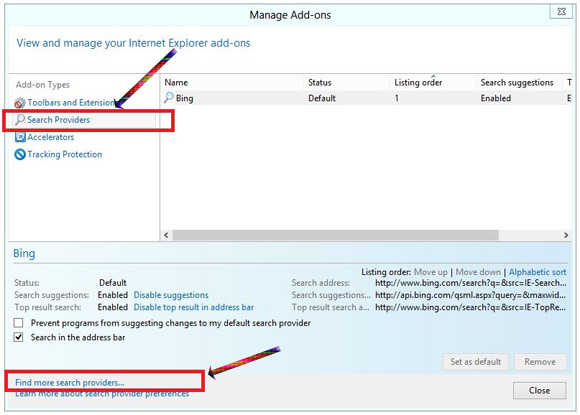Click the Set as default button
This screenshot has width=580, height=415.
[476, 362]
